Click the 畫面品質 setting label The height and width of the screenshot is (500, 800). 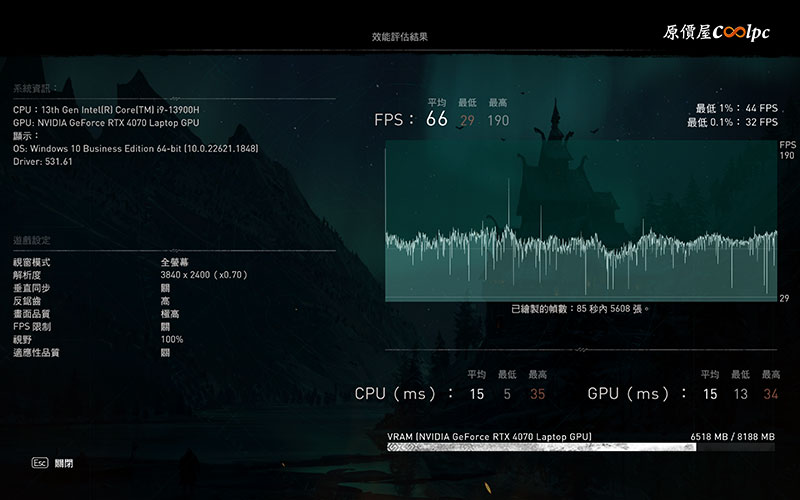(32, 314)
